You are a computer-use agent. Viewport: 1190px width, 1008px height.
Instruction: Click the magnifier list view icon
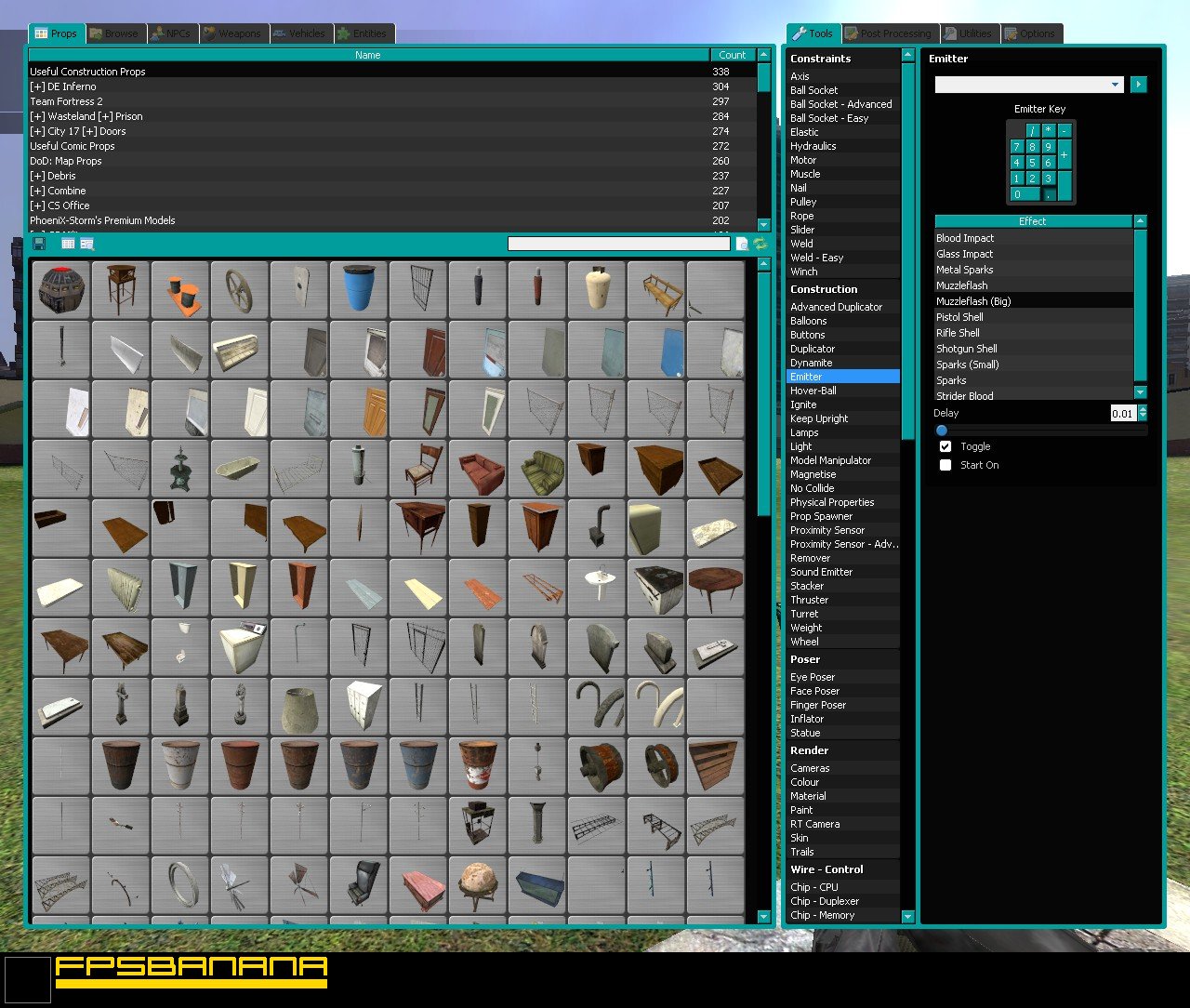pos(87,244)
